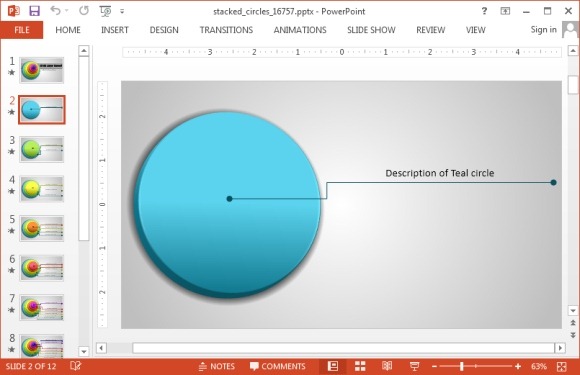Viewport: 580px width, 375px height.
Task: Go to next slide double-arrow button
Action: 573,335
